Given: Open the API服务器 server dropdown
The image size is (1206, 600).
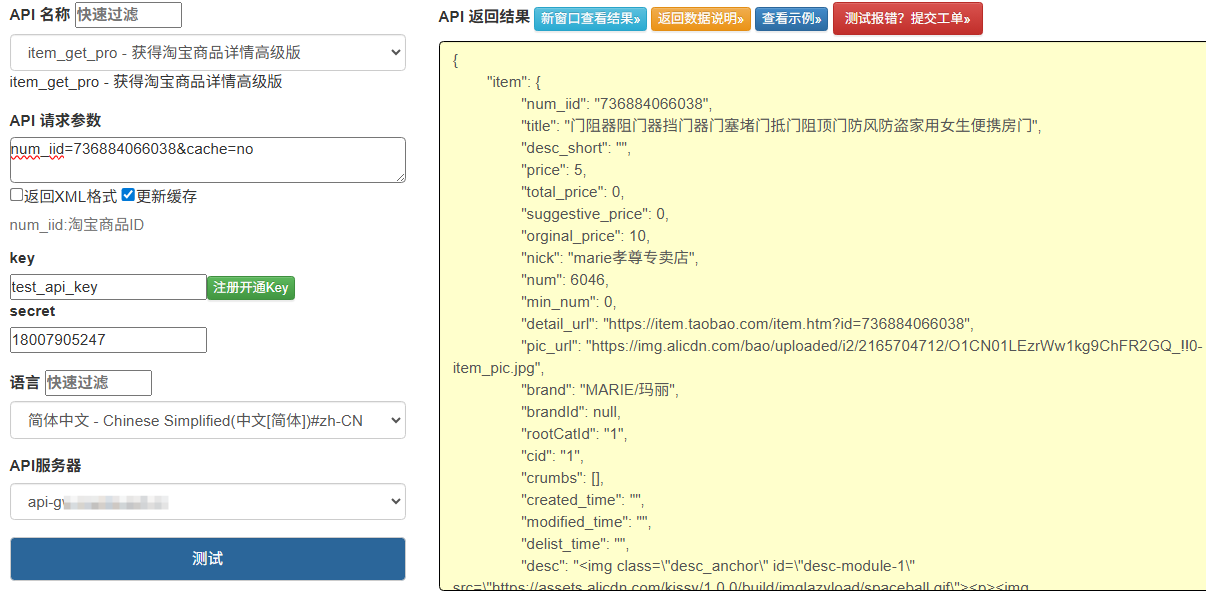Looking at the screenshot, I should click(206, 501).
